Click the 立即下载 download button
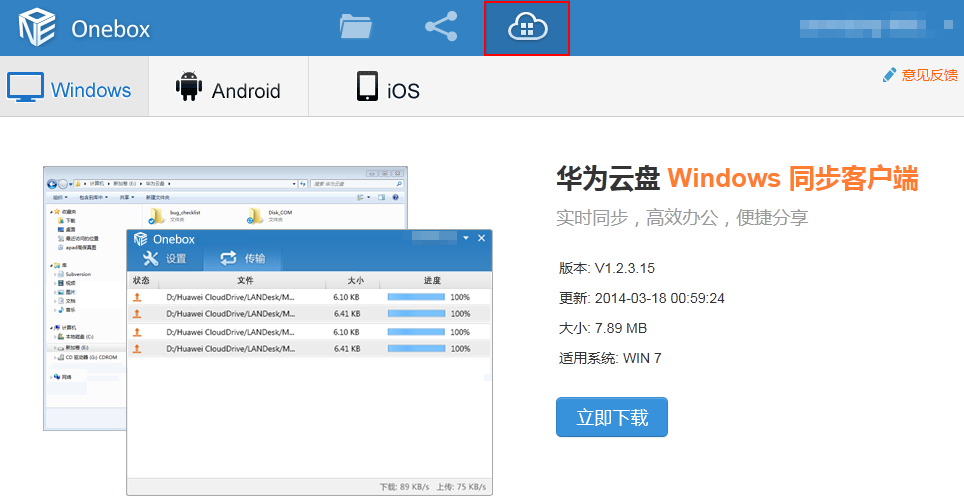 pyautogui.click(x=612, y=417)
